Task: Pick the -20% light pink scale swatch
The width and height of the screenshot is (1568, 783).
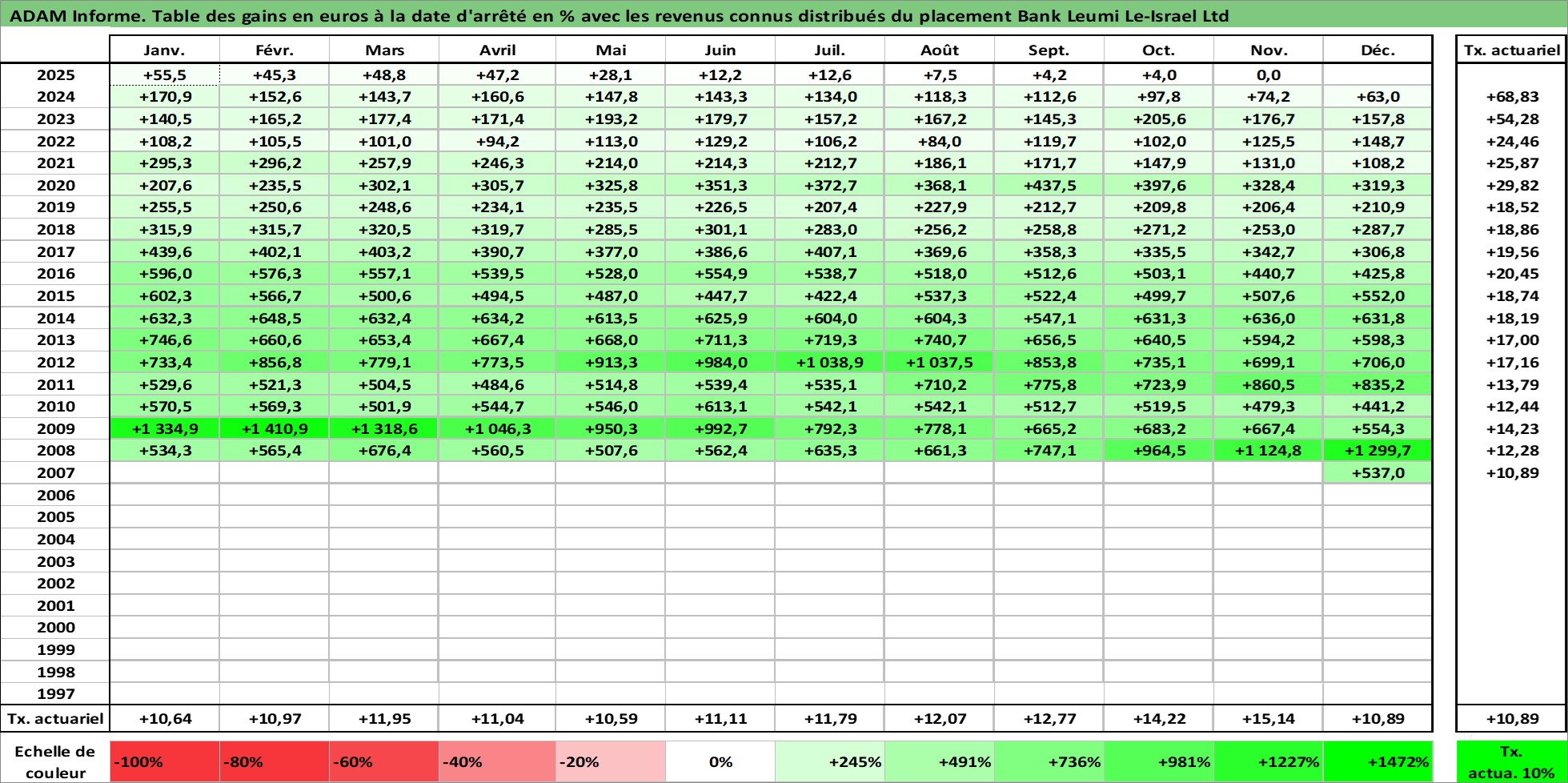Action: point(610,762)
